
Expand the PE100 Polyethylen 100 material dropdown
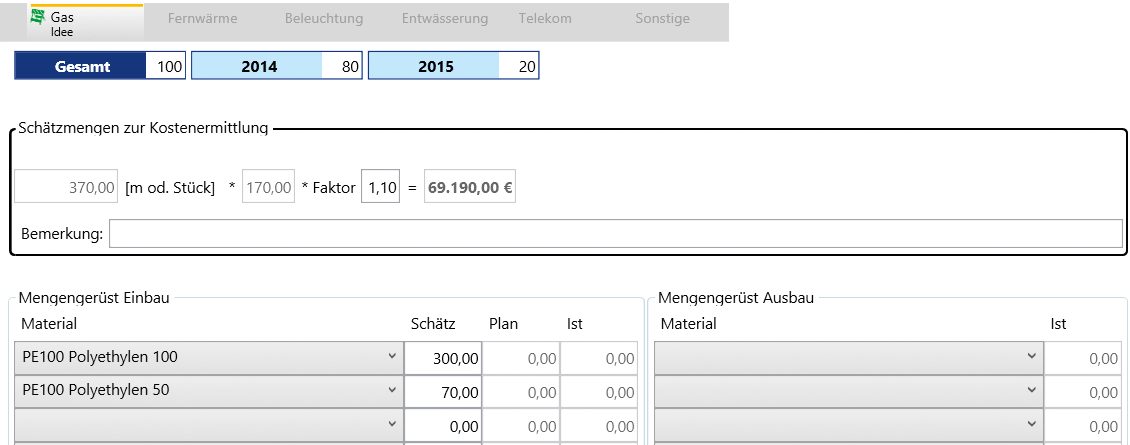[x=209, y=358]
